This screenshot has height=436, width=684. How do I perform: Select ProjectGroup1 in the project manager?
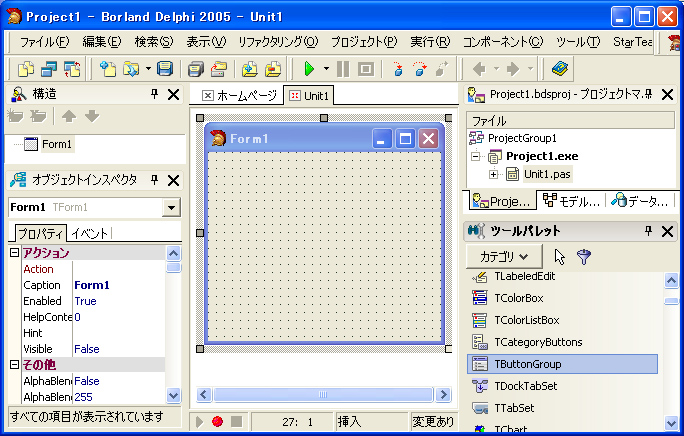click(522, 138)
